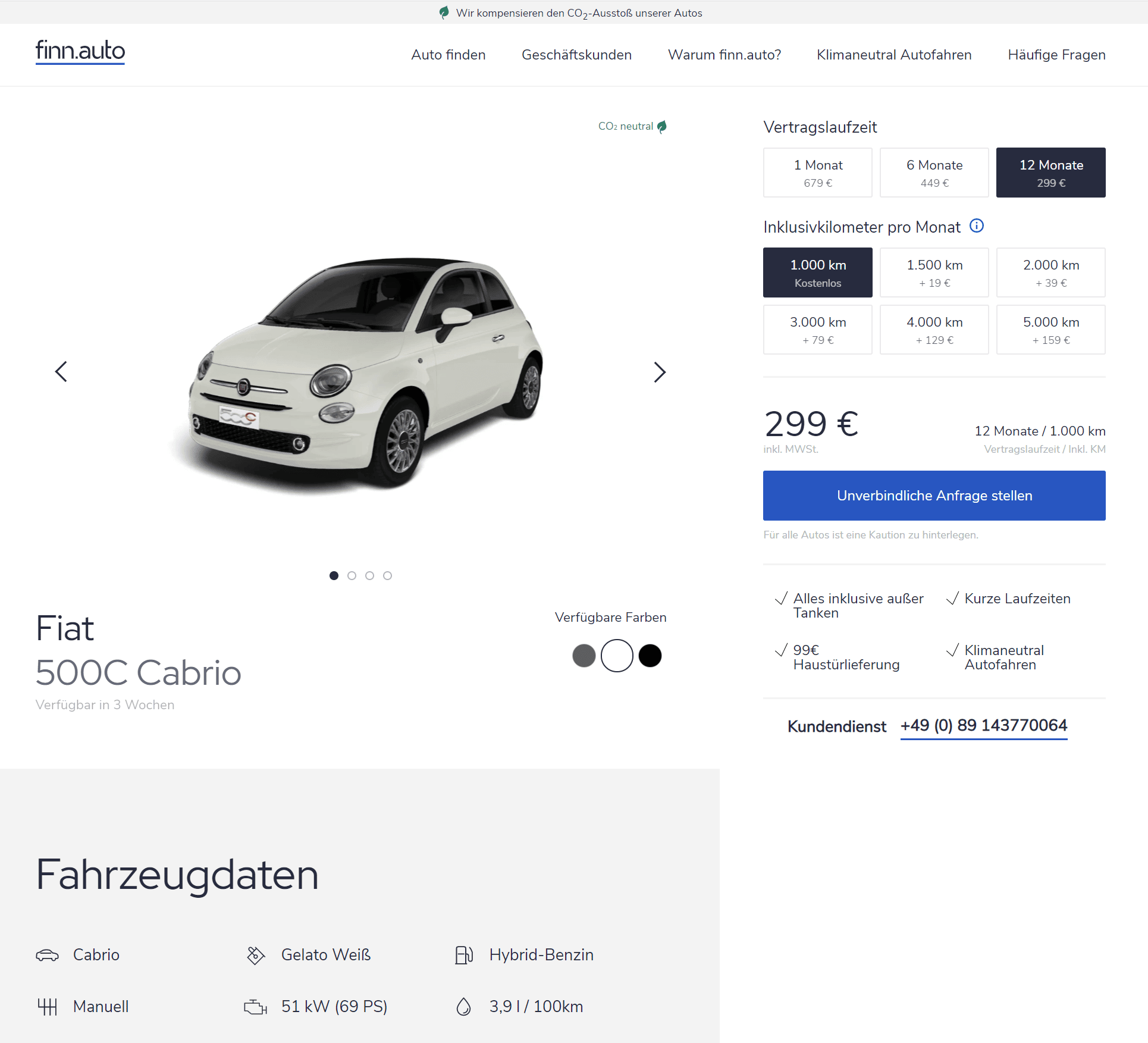Click the gearshift icon next to Manuell

(48, 1007)
